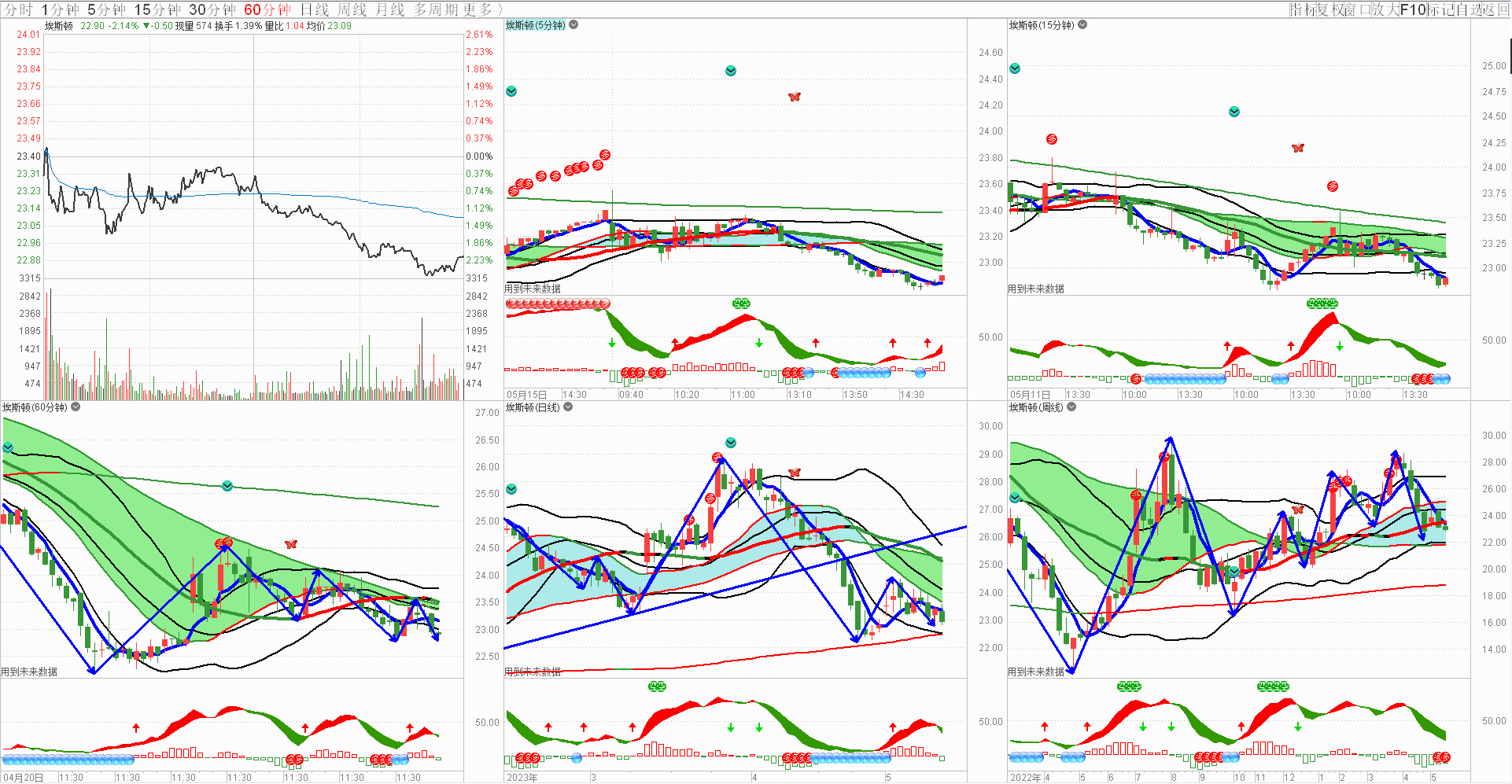The image size is (1512, 784).
Task: Click first green cluster marker in weekly indicator pane
Action: (x=1129, y=686)
